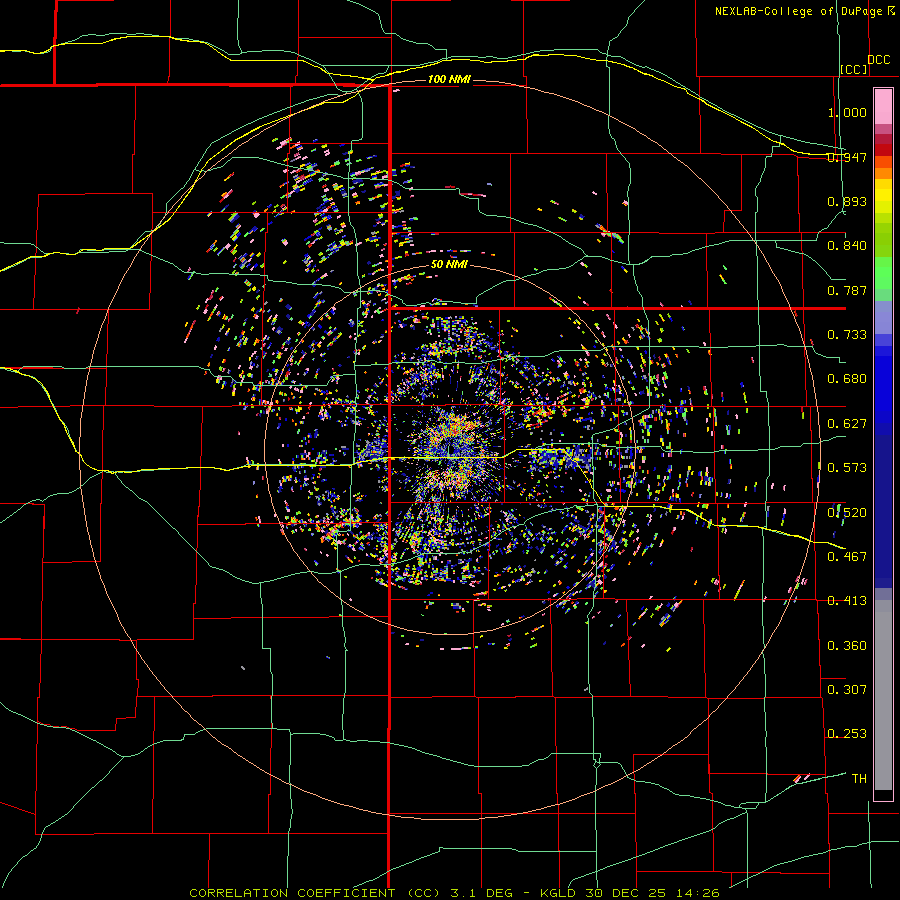Click the 0.573 scale value
Viewport: 900px width, 900px height.
pos(847,468)
